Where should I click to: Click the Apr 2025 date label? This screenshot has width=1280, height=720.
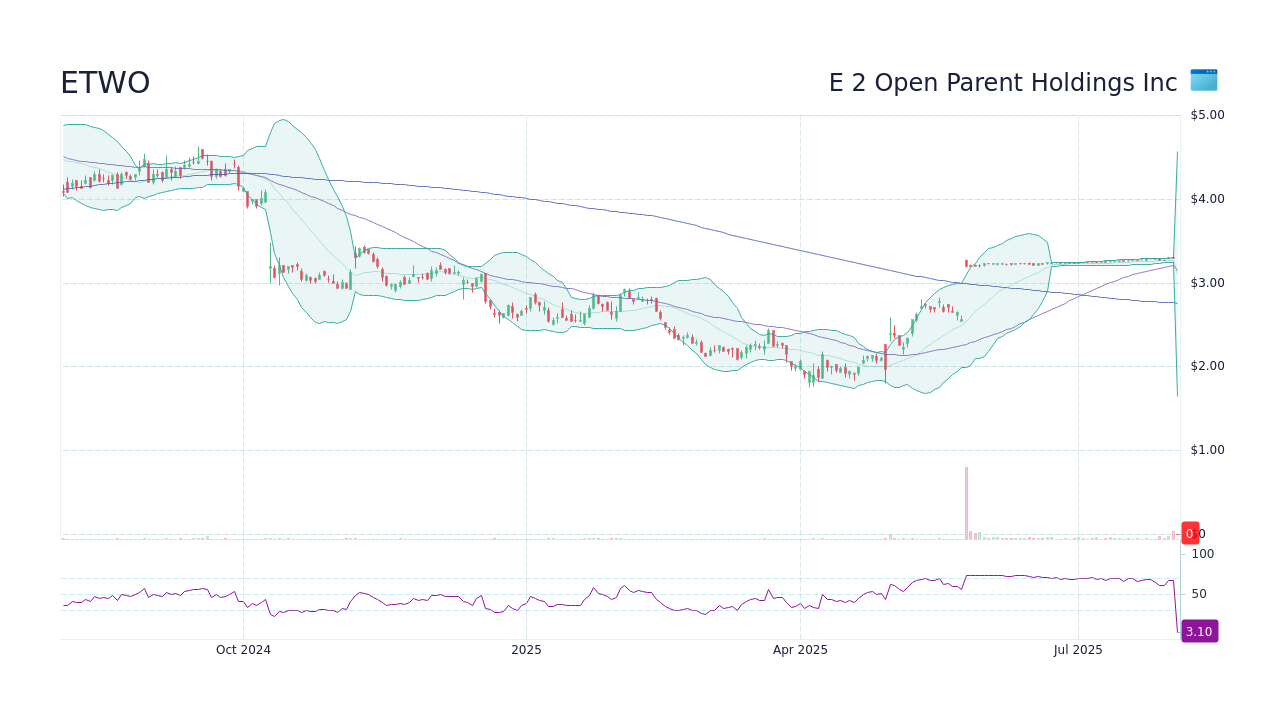[x=799, y=650]
